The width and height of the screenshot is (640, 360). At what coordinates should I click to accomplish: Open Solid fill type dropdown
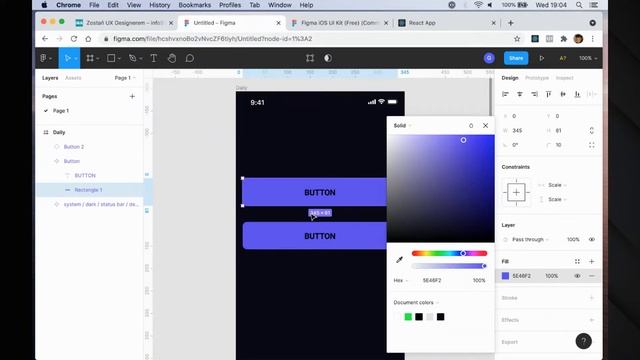click(402, 126)
